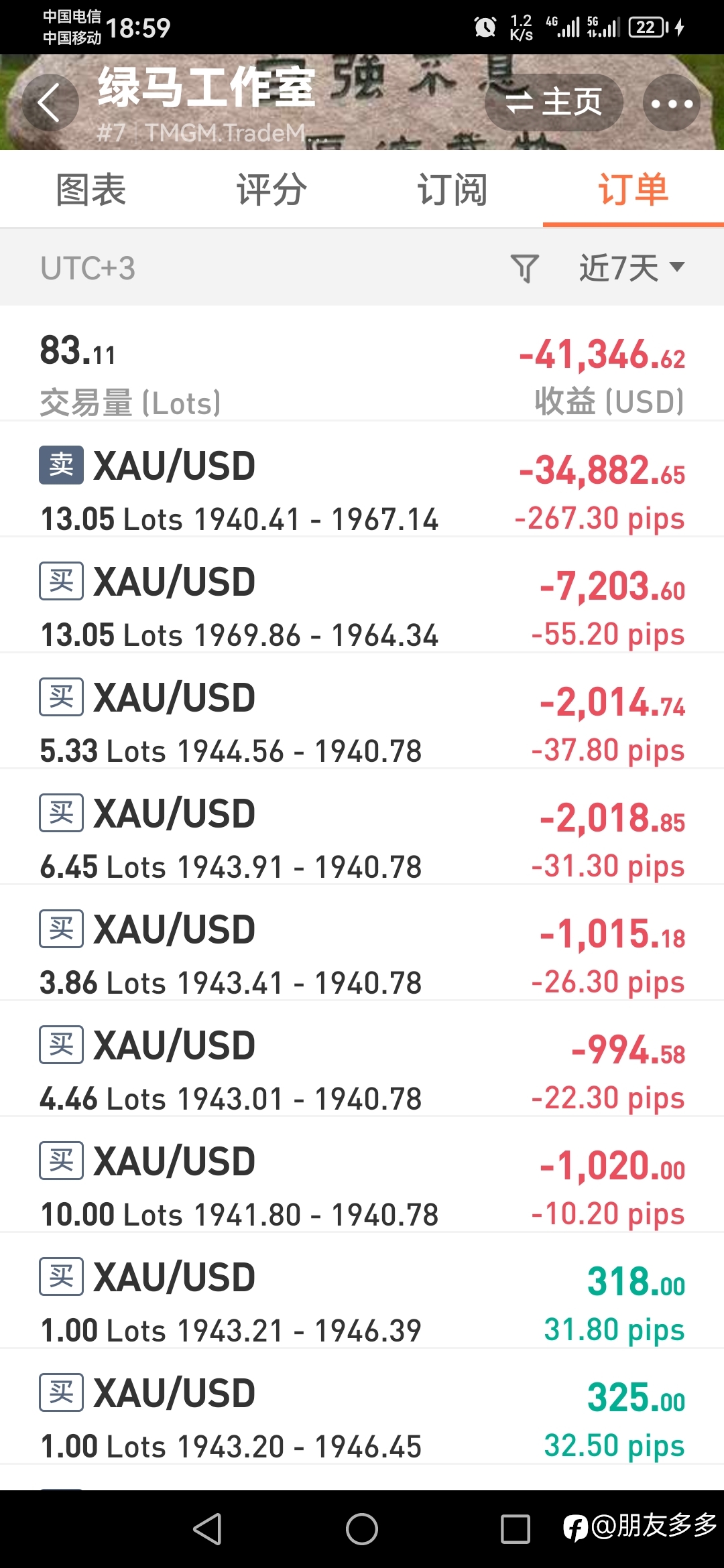Tap the back arrow icon
The image size is (724, 1568).
(x=50, y=103)
